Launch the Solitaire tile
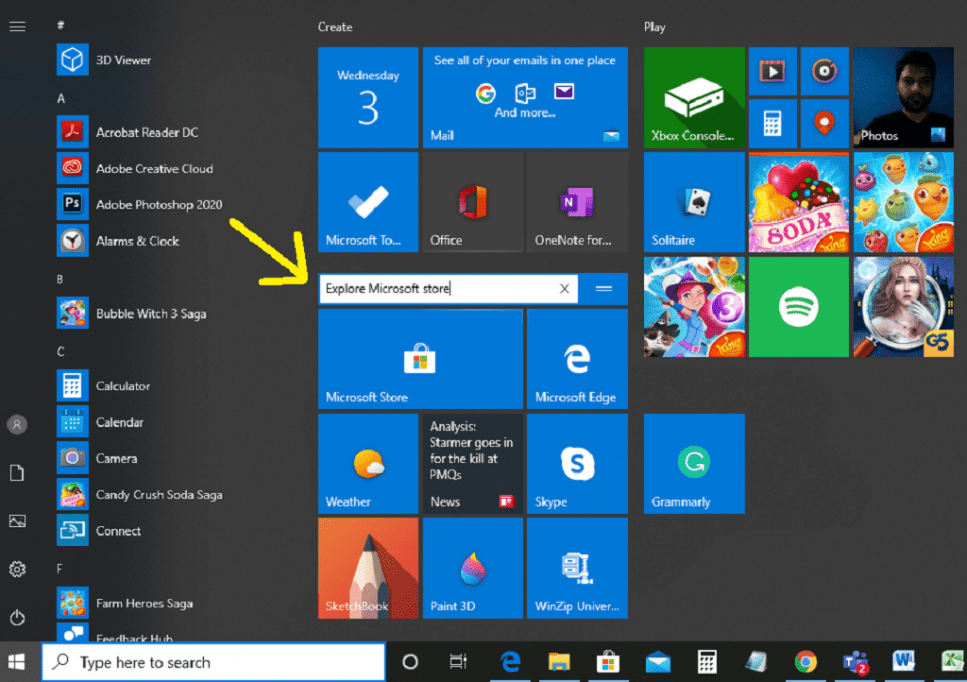 tap(694, 202)
